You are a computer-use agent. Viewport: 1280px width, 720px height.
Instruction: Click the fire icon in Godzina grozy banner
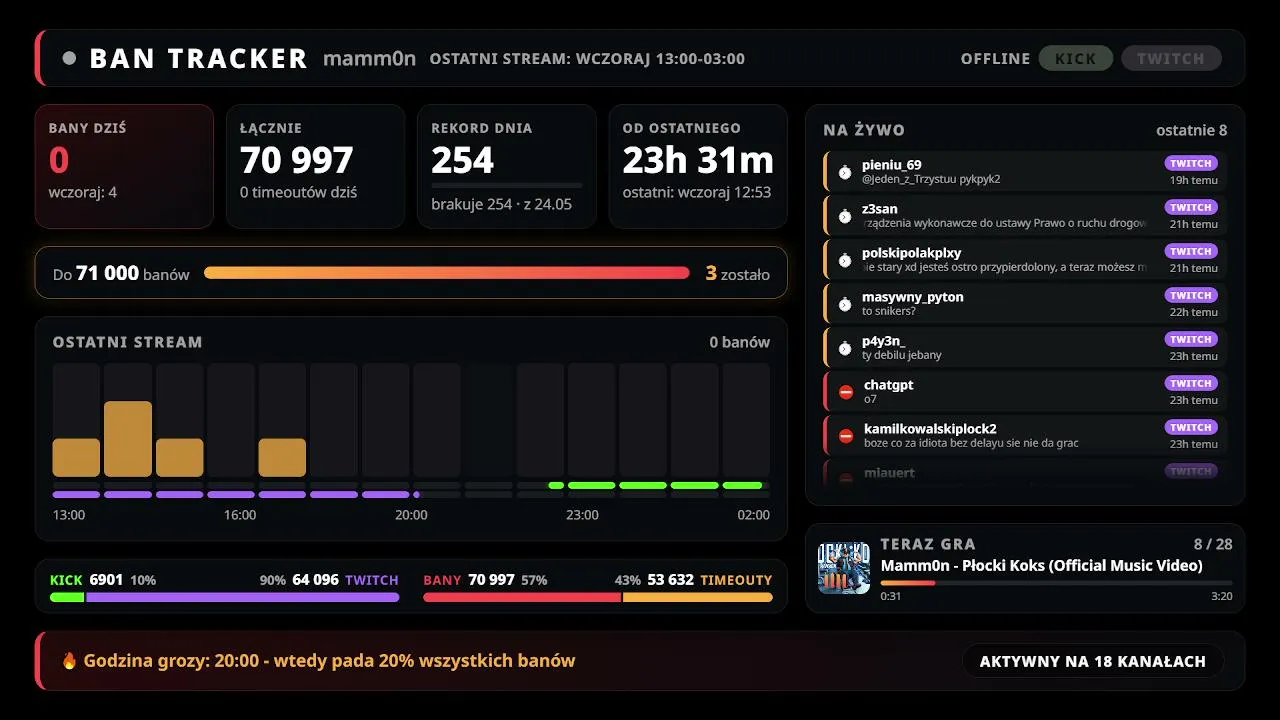69,660
